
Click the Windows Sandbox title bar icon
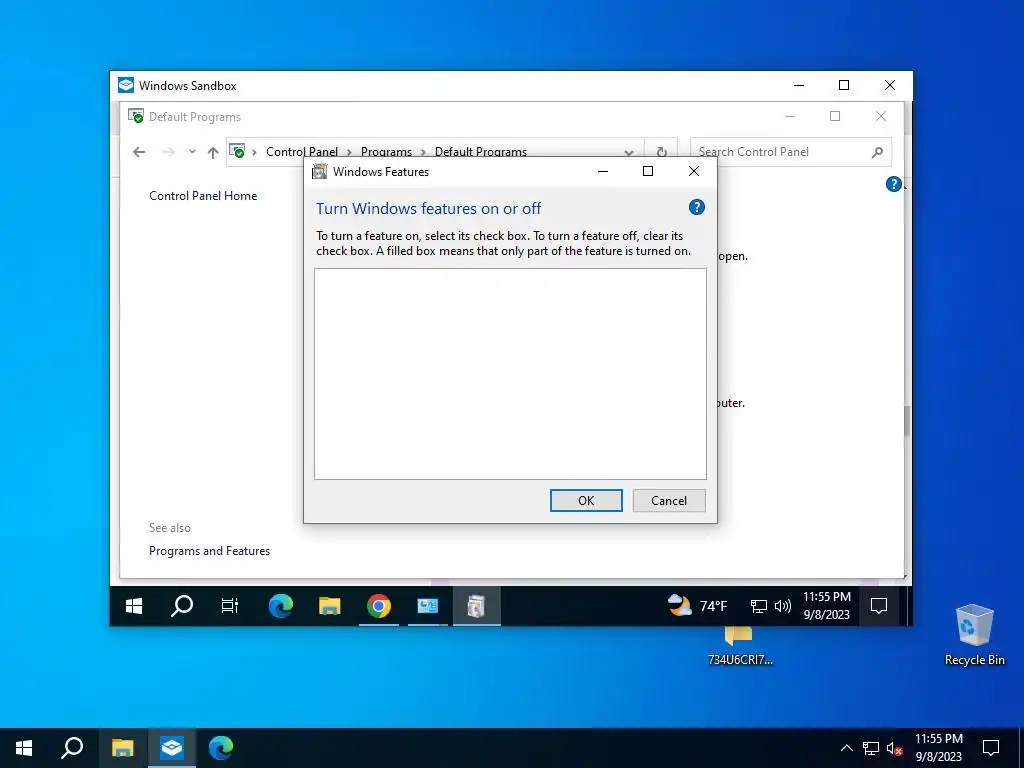(x=125, y=86)
